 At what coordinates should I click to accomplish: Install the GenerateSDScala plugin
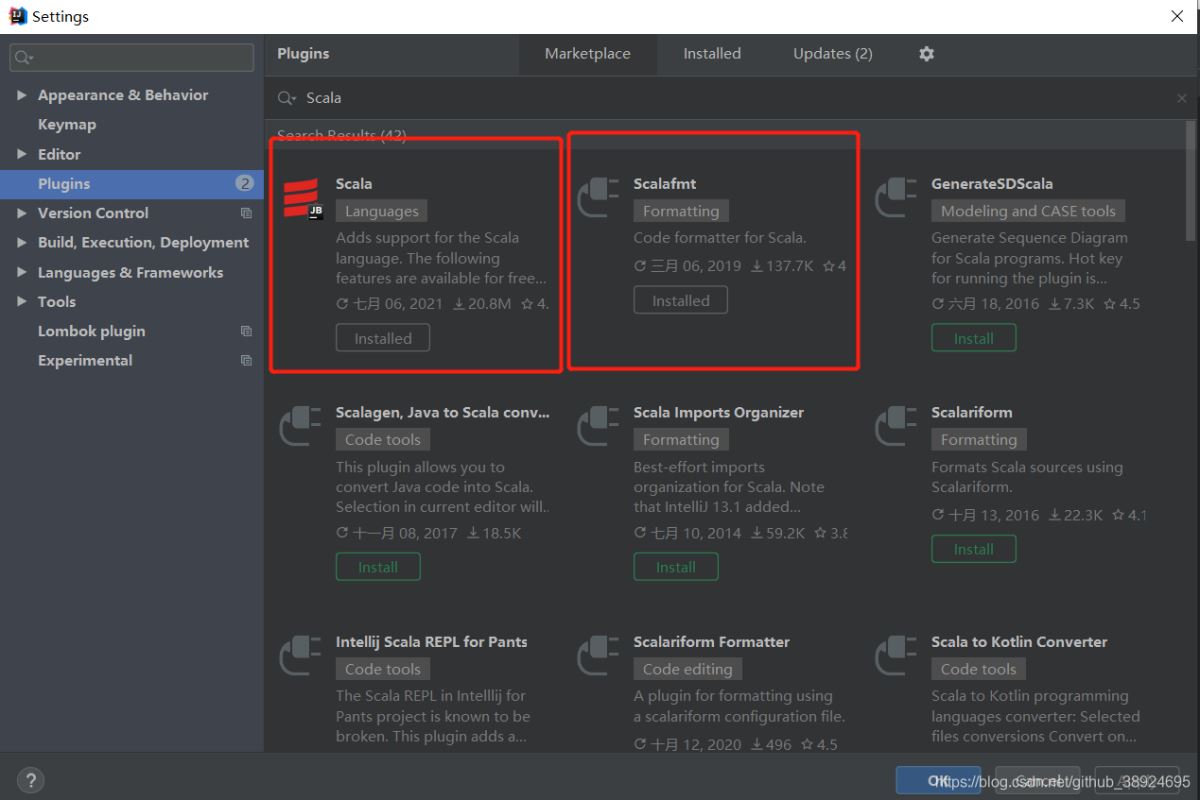(973, 338)
